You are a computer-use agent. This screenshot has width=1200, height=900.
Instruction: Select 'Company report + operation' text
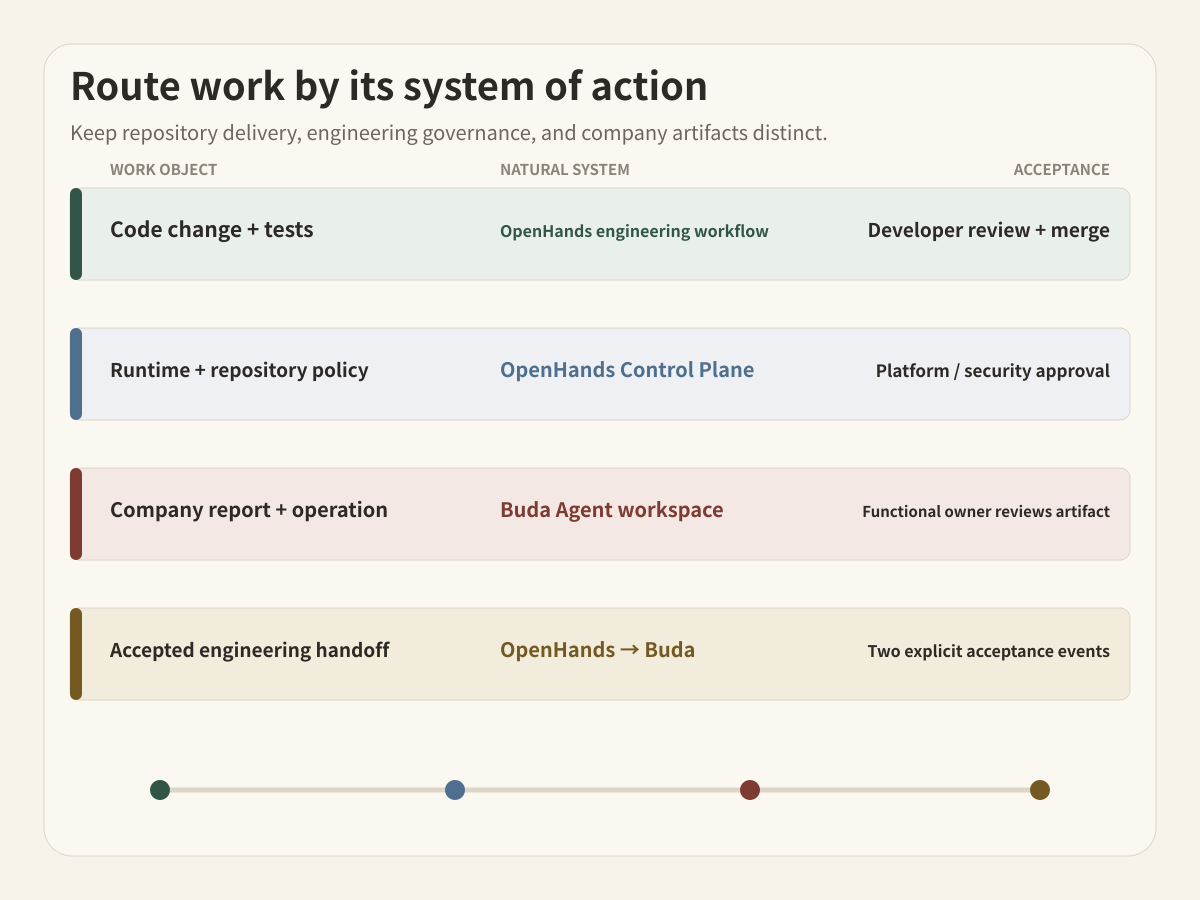tap(249, 510)
